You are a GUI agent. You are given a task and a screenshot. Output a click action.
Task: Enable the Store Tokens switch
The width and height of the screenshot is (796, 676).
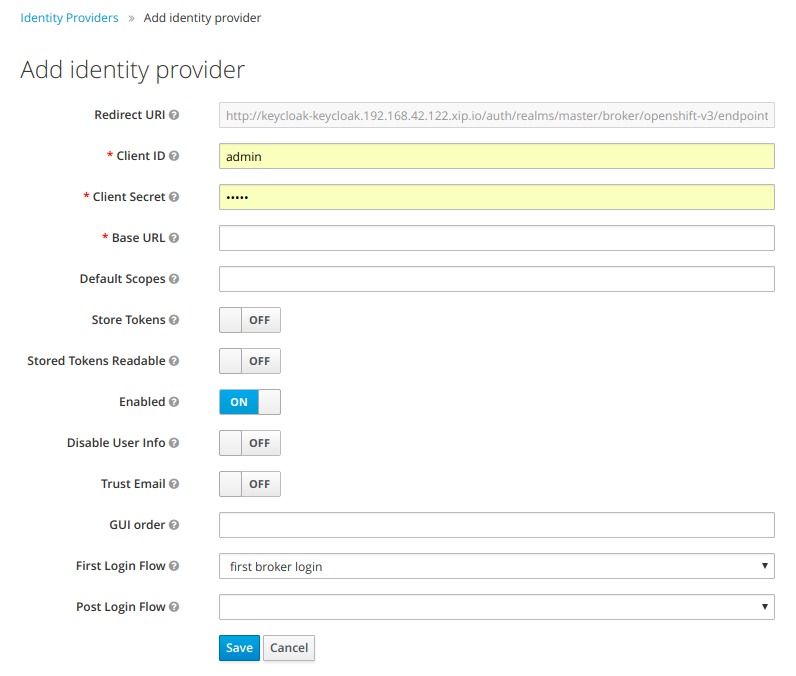pos(250,320)
